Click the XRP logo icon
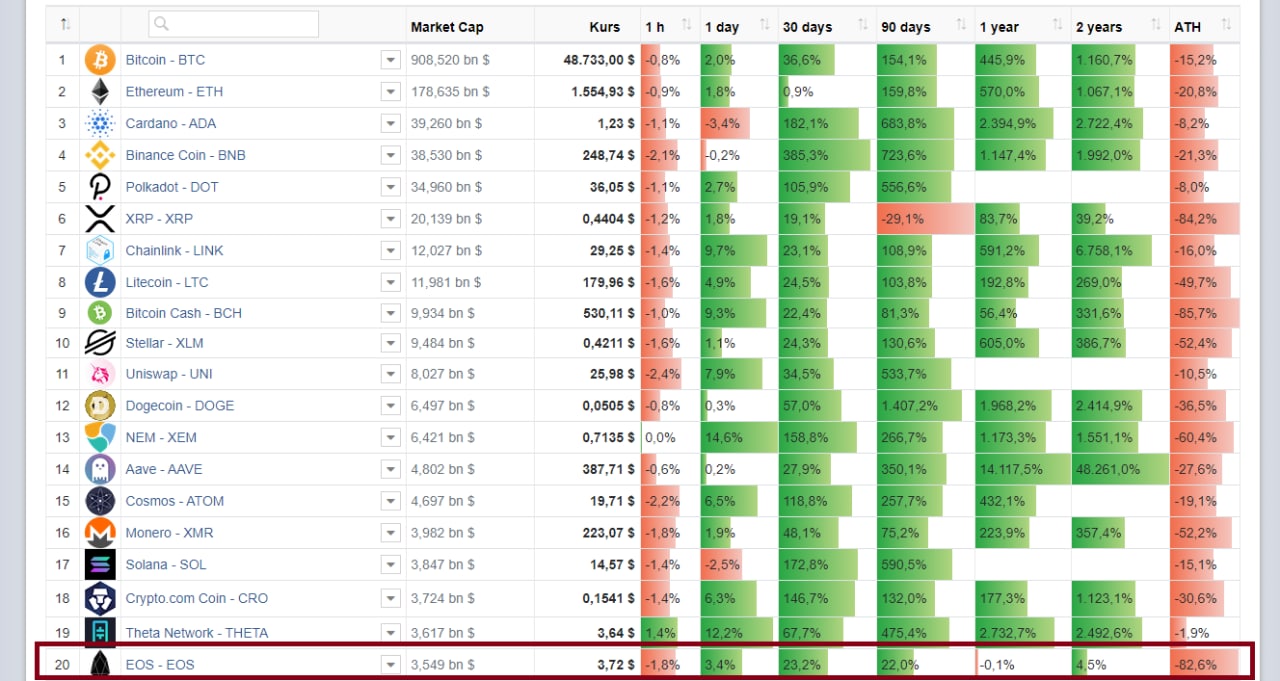The image size is (1280, 681). pyautogui.click(x=100, y=219)
